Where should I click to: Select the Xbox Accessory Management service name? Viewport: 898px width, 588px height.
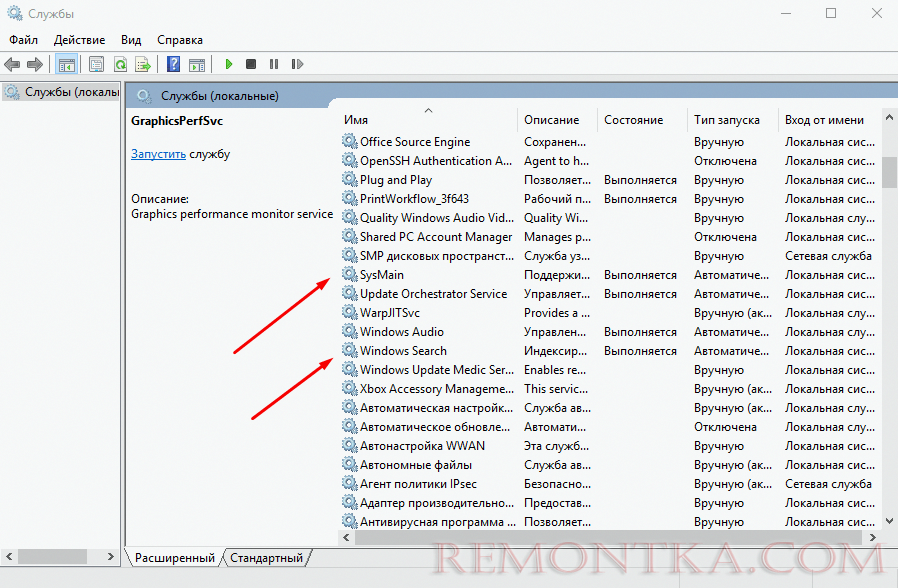[x=437, y=389]
